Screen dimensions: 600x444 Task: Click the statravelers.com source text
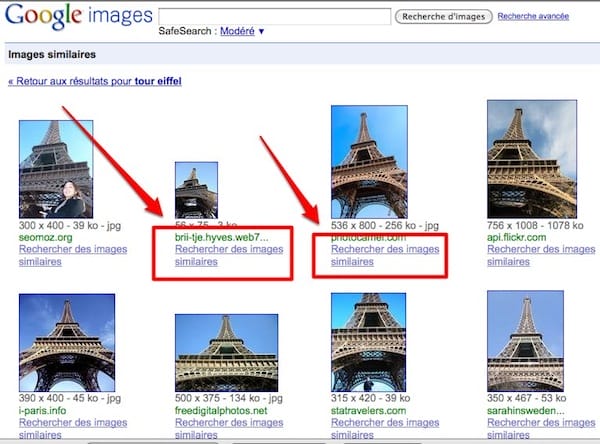[368, 411]
